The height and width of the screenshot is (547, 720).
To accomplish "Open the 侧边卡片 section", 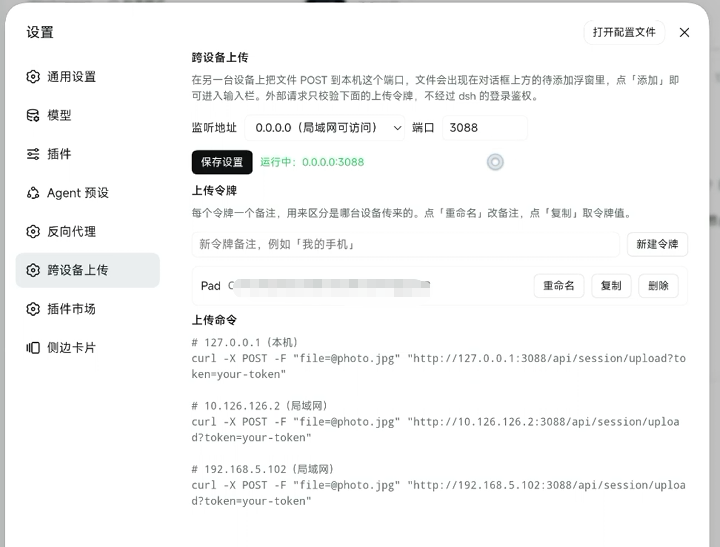I will tap(88, 348).
